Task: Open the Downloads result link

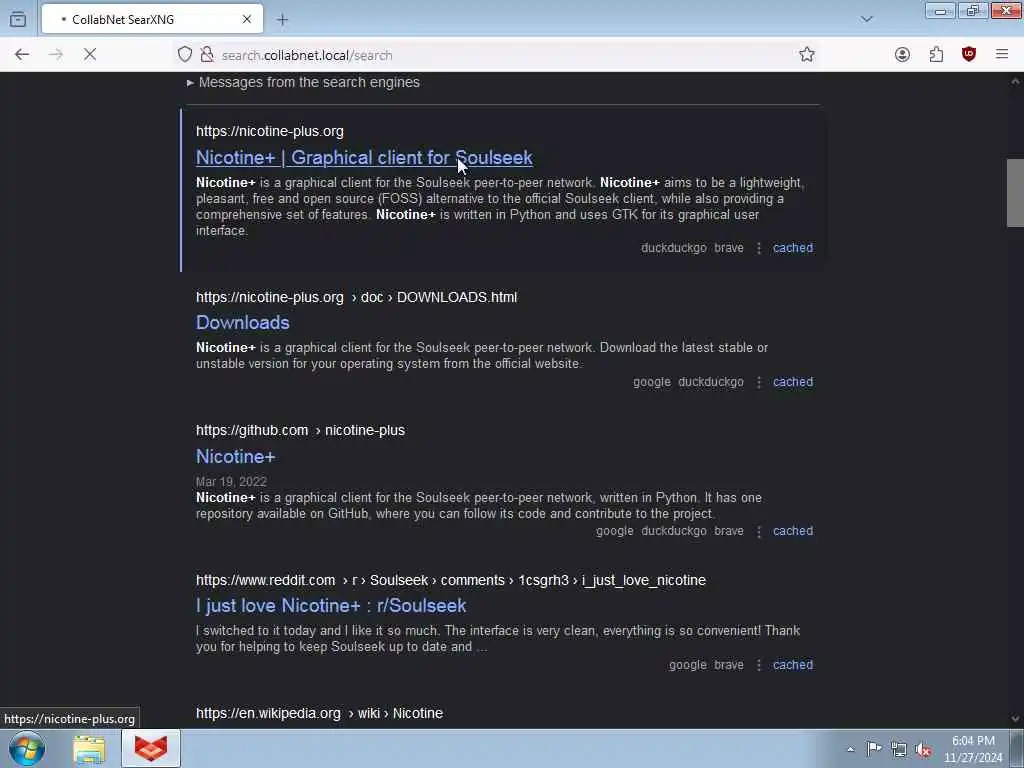Action: coord(242,323)
